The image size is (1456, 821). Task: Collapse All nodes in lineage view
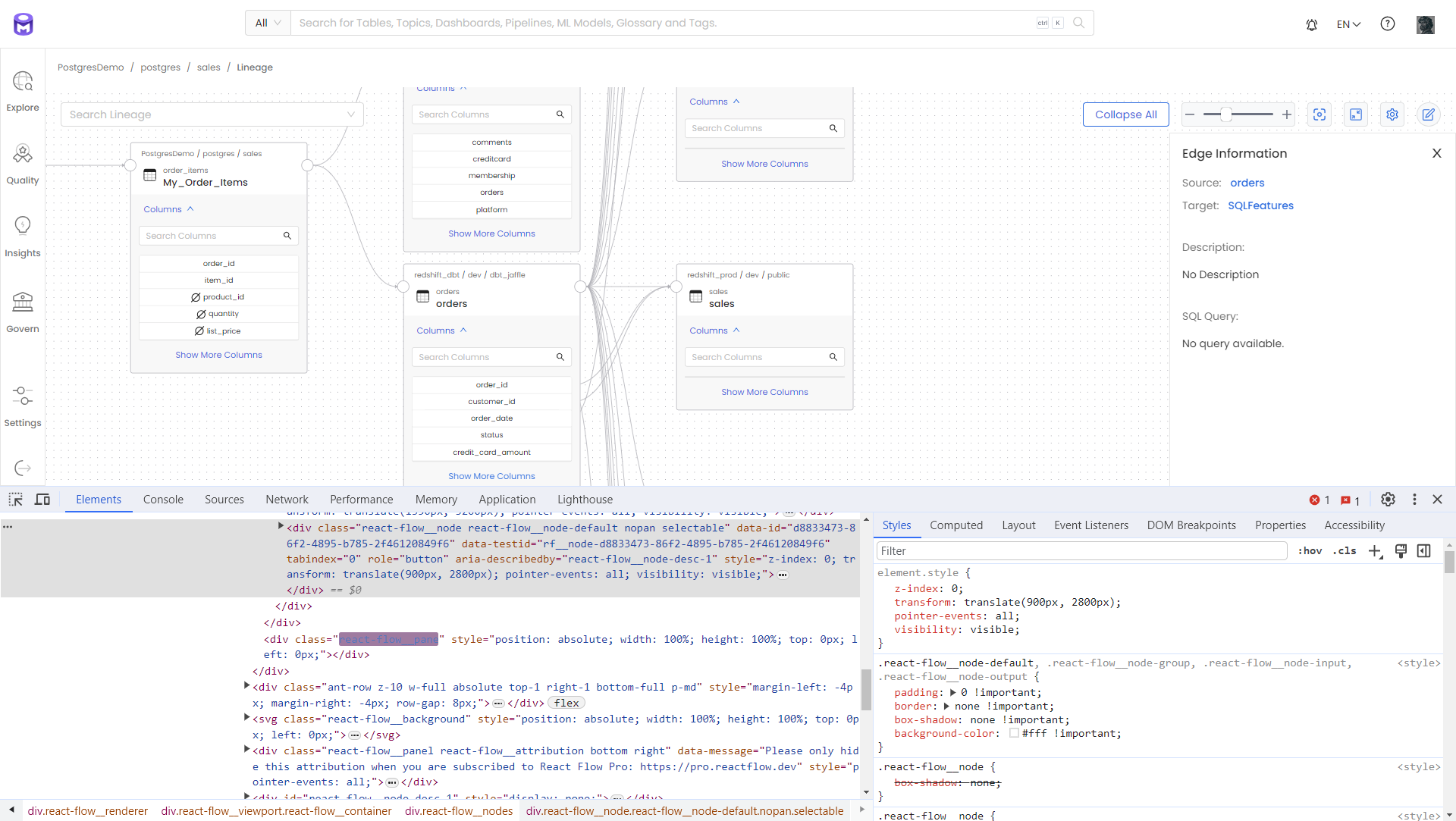[x=1126, y=114]
